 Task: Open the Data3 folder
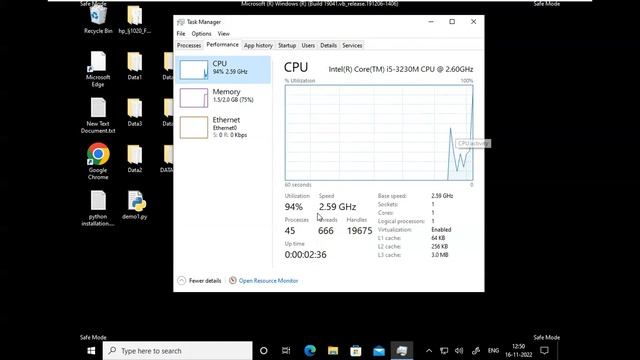coord(134,112)
